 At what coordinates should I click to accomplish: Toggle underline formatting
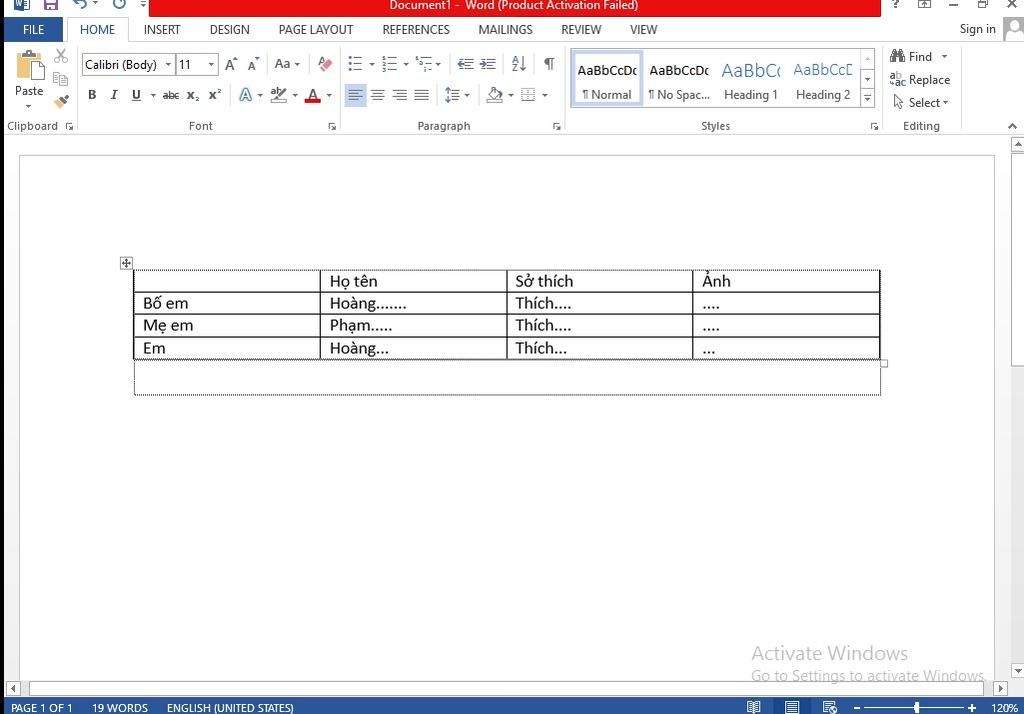[x=136, y=95]
